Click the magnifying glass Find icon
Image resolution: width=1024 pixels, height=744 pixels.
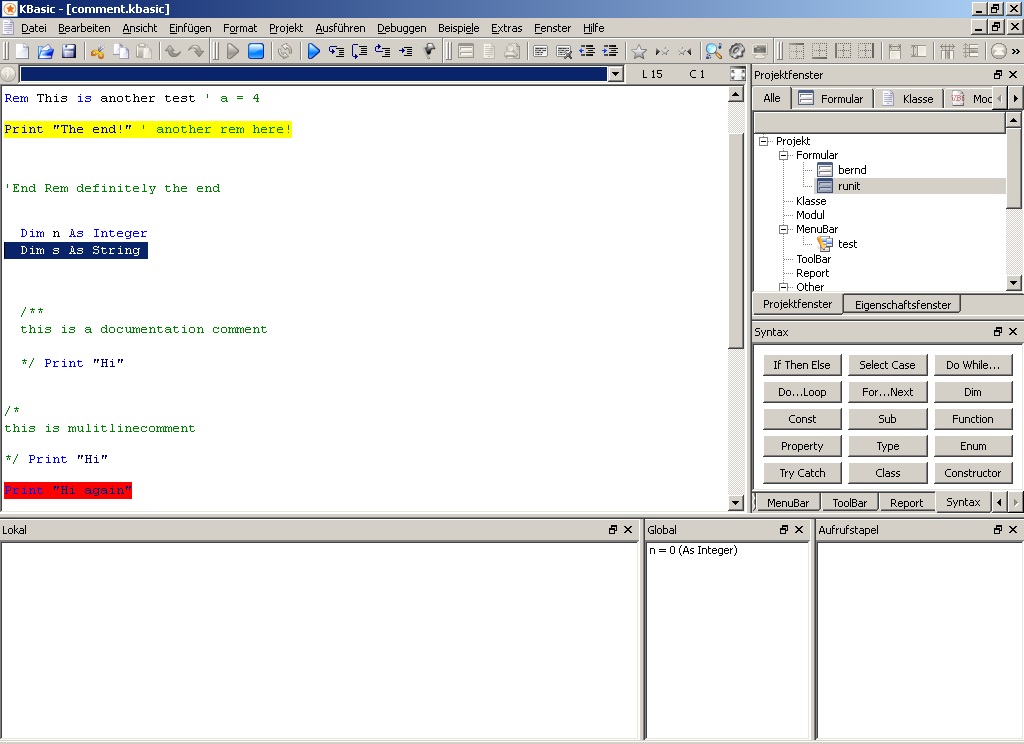[713, 51]
